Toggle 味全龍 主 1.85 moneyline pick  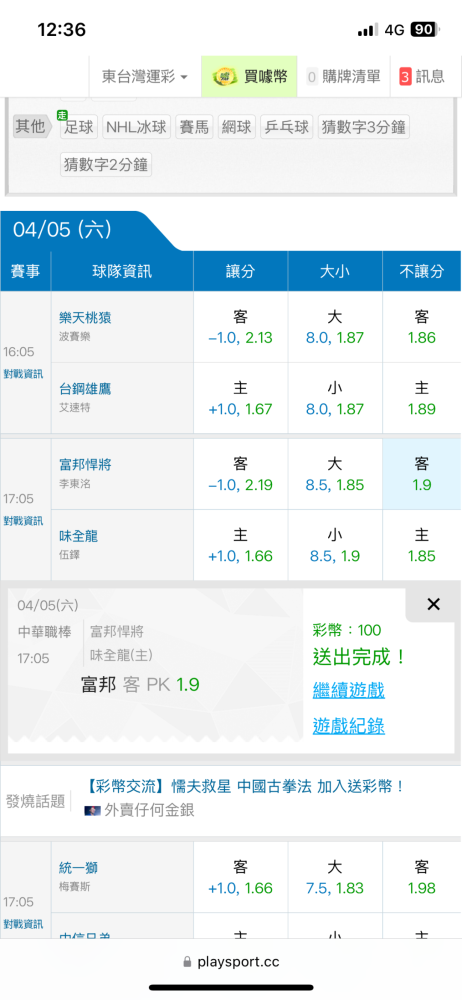(422, 545)
